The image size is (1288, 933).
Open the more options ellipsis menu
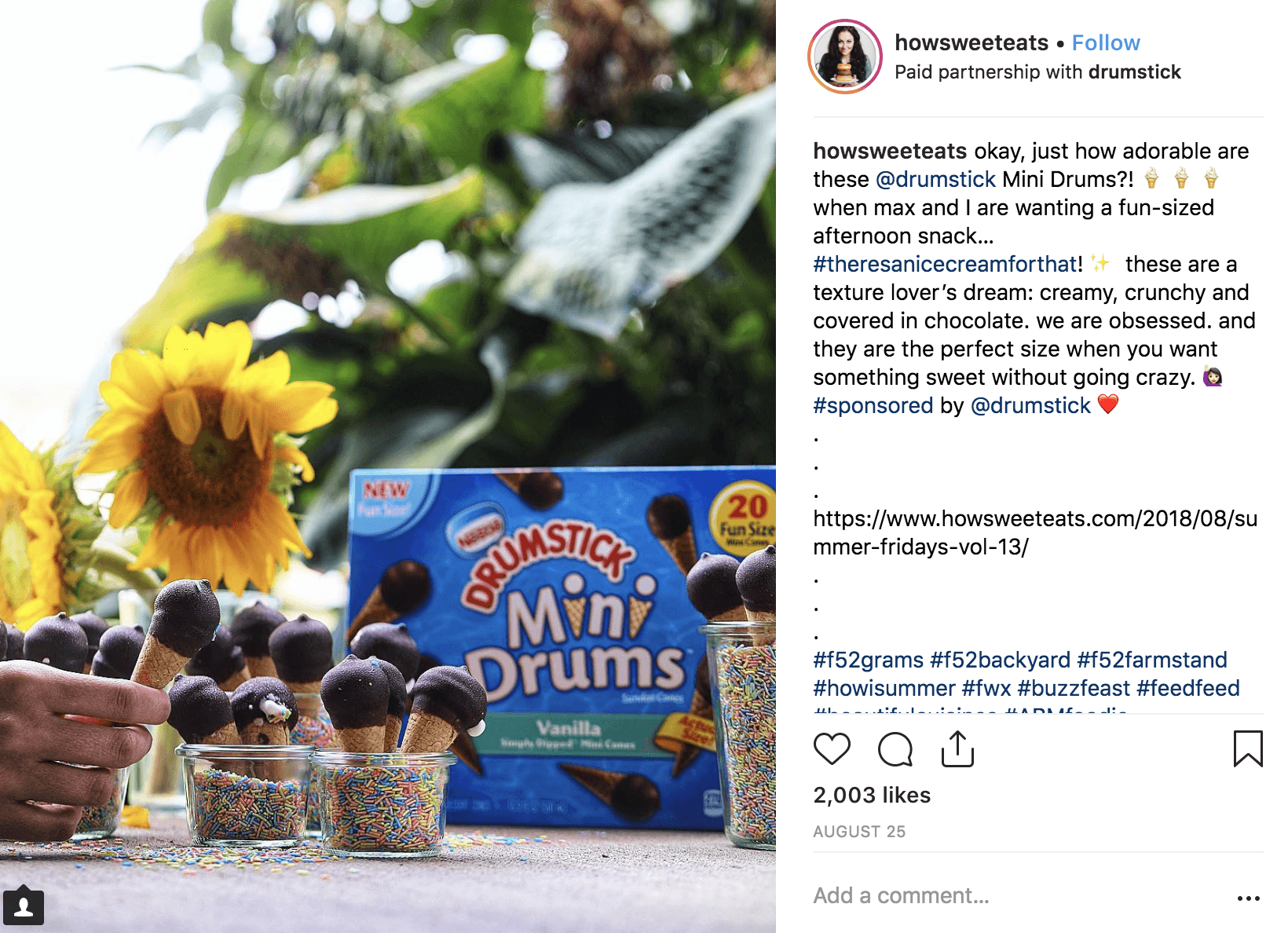1248,898
